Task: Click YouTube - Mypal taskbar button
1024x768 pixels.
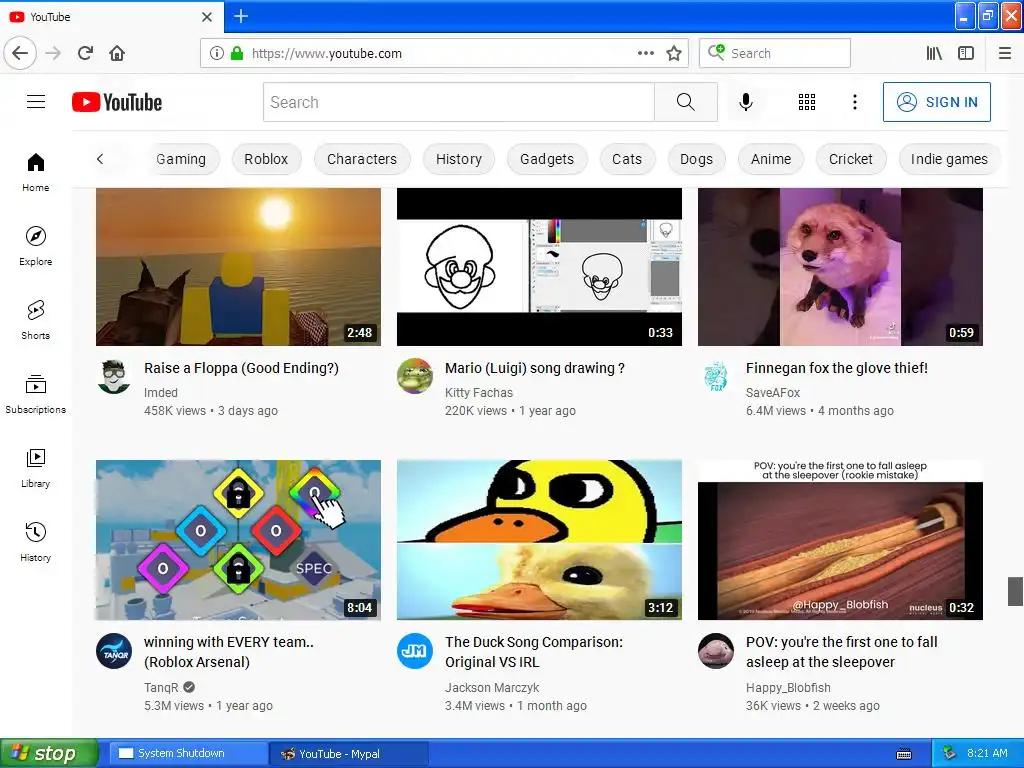Action: point(349,754)
